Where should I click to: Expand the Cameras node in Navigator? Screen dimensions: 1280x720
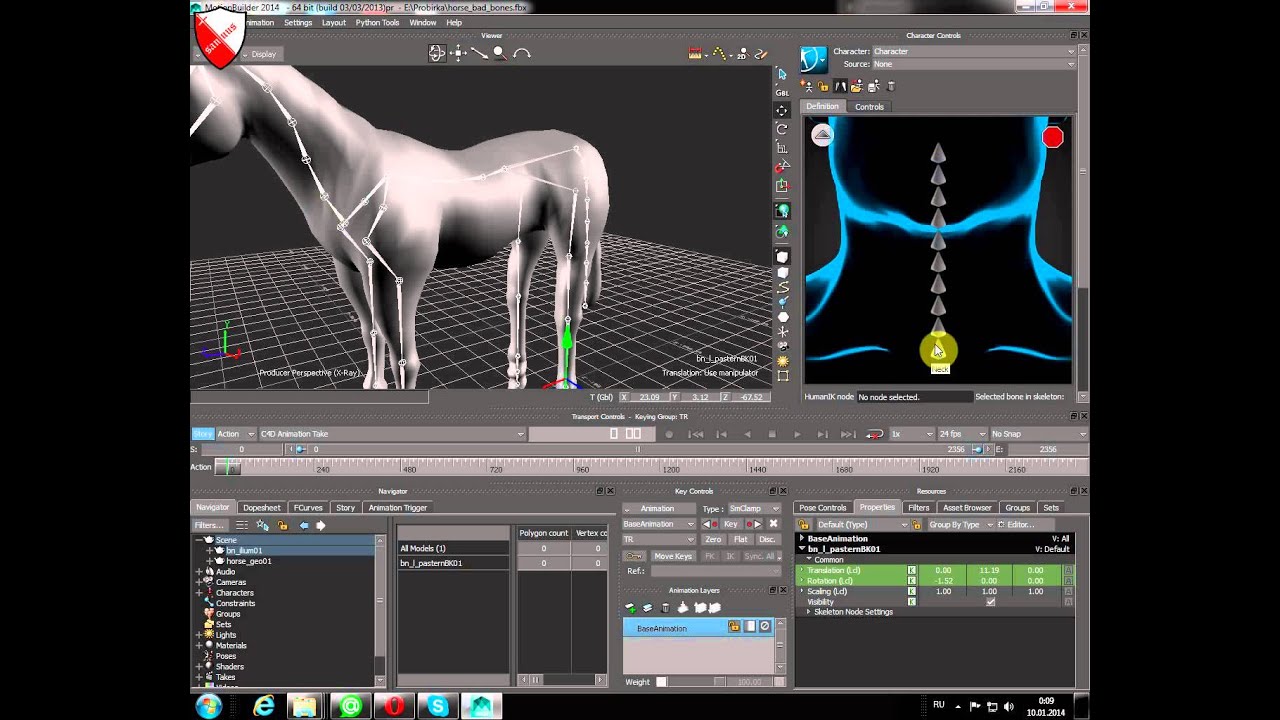point(199,582)
